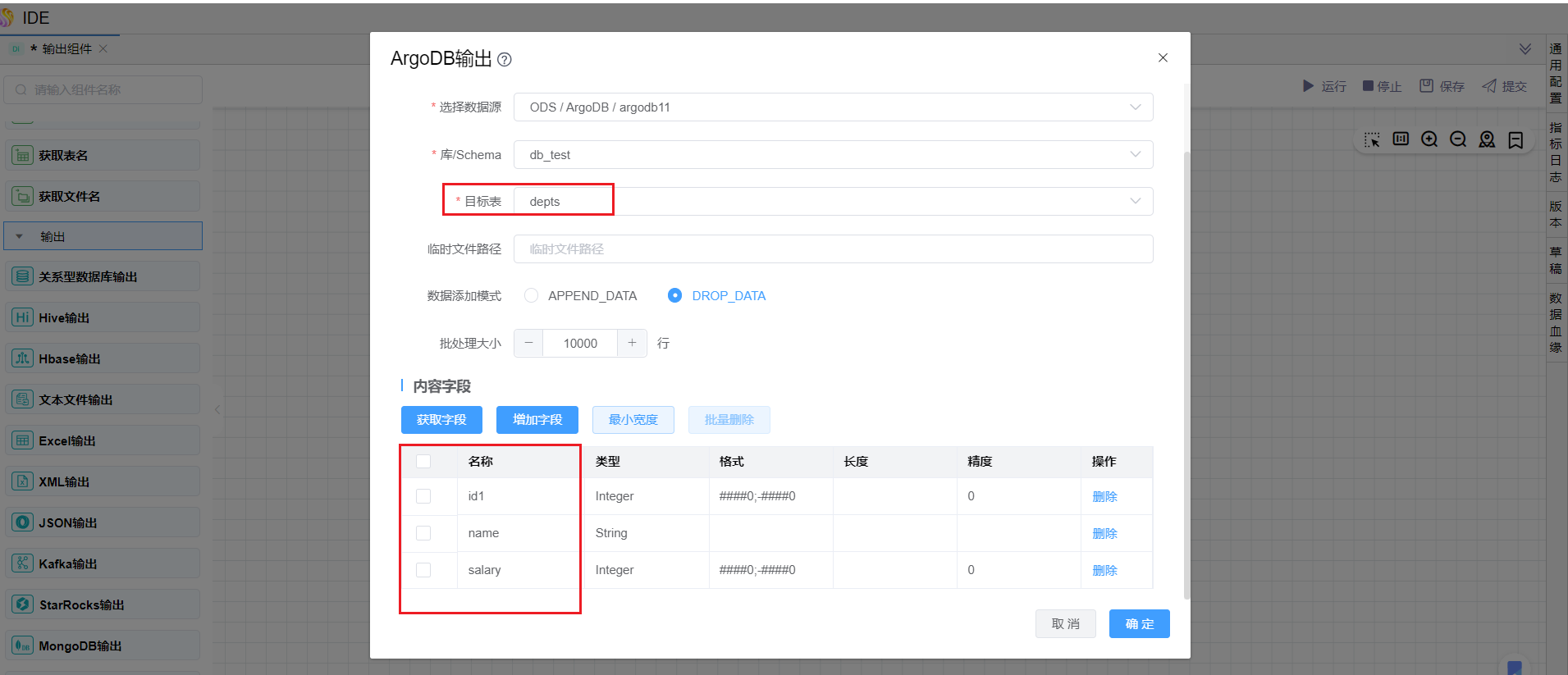The height and width of the screenshot is (675, 1568).
Task: Open the 通用配置 side tab
Action: [1556, 74]
